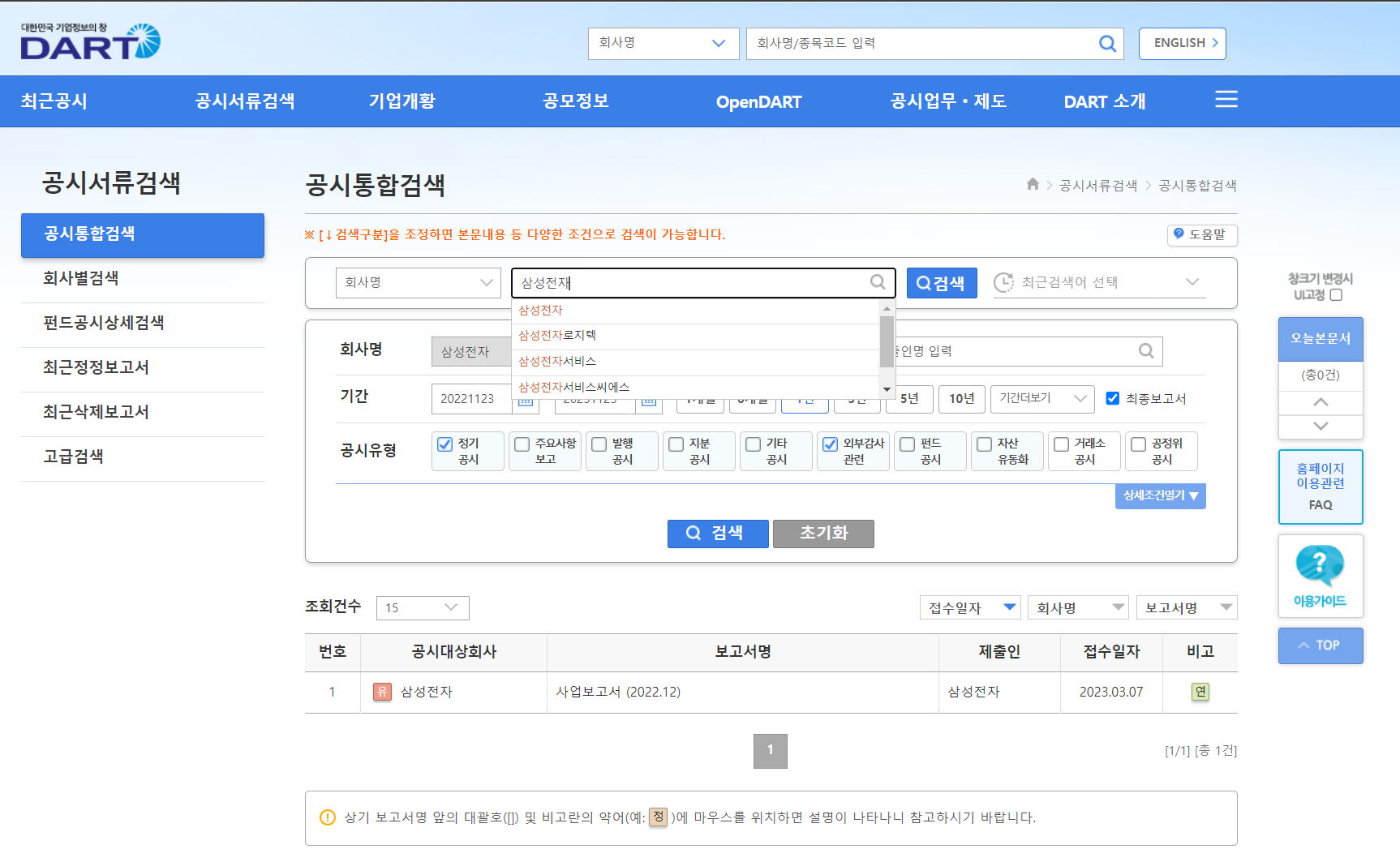1400x862 pixels.
Task: Click the ENGLISH language button
Action: (1182, 44)
